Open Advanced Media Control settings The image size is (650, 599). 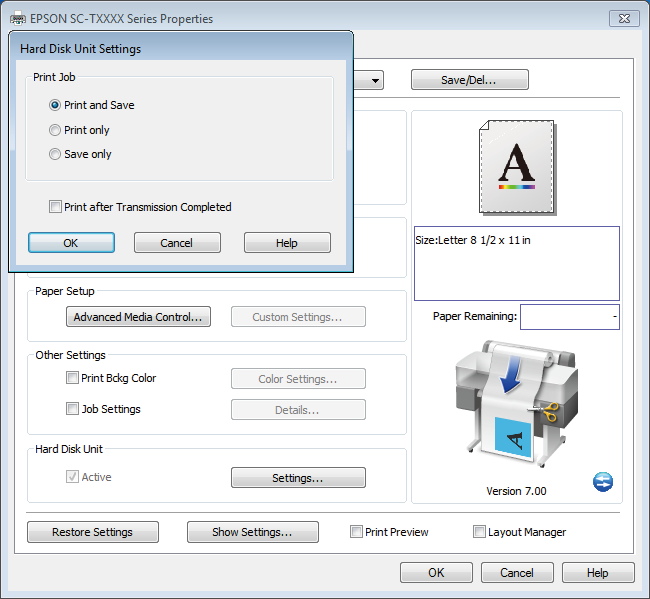138,317
